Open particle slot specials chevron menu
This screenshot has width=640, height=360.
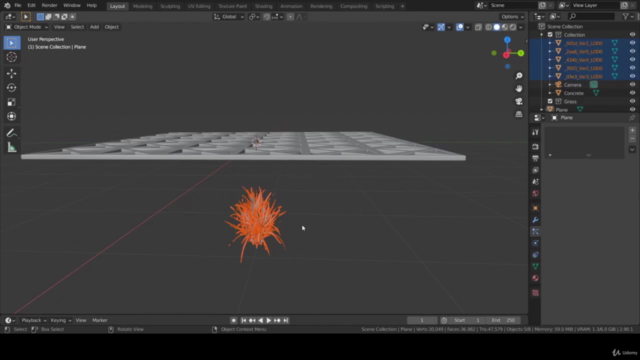632,149
